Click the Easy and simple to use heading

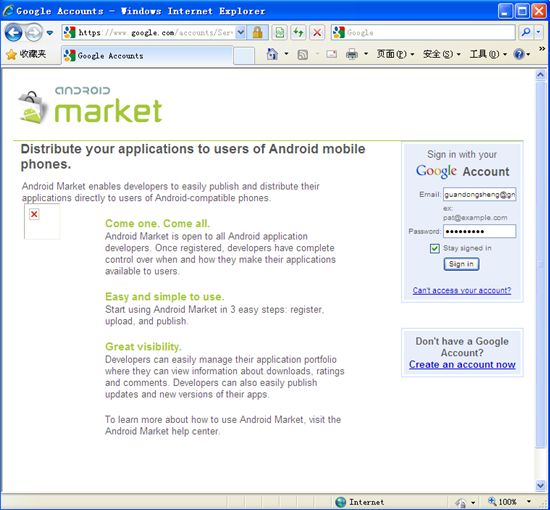(165, 297)
